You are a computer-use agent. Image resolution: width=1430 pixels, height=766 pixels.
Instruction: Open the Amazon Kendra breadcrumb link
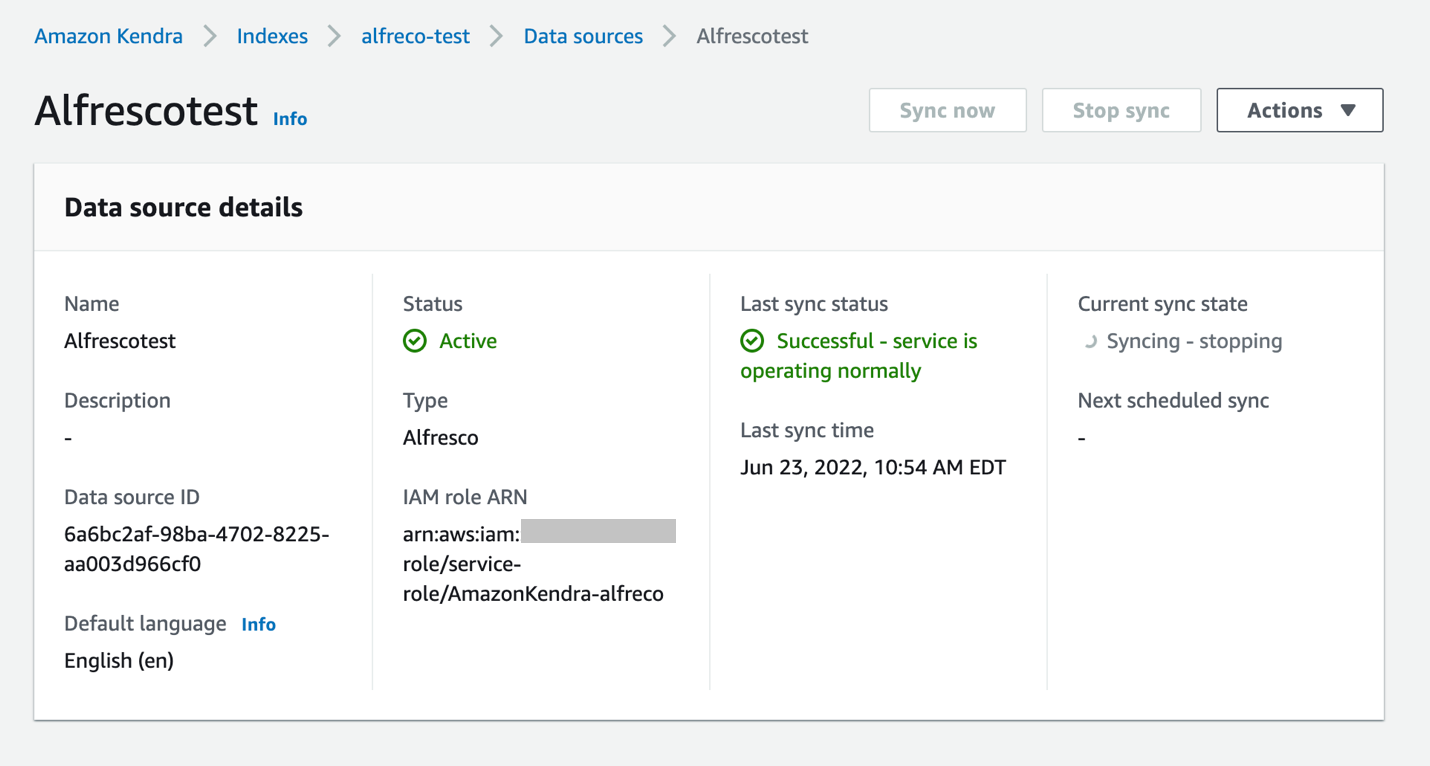pyautogui.click(x=108, y=37)
